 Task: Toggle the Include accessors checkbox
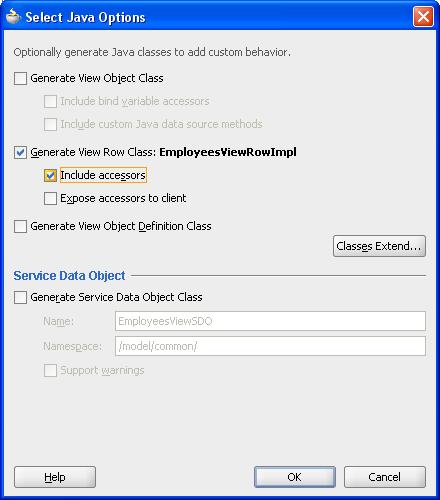[x=50, y=175]
